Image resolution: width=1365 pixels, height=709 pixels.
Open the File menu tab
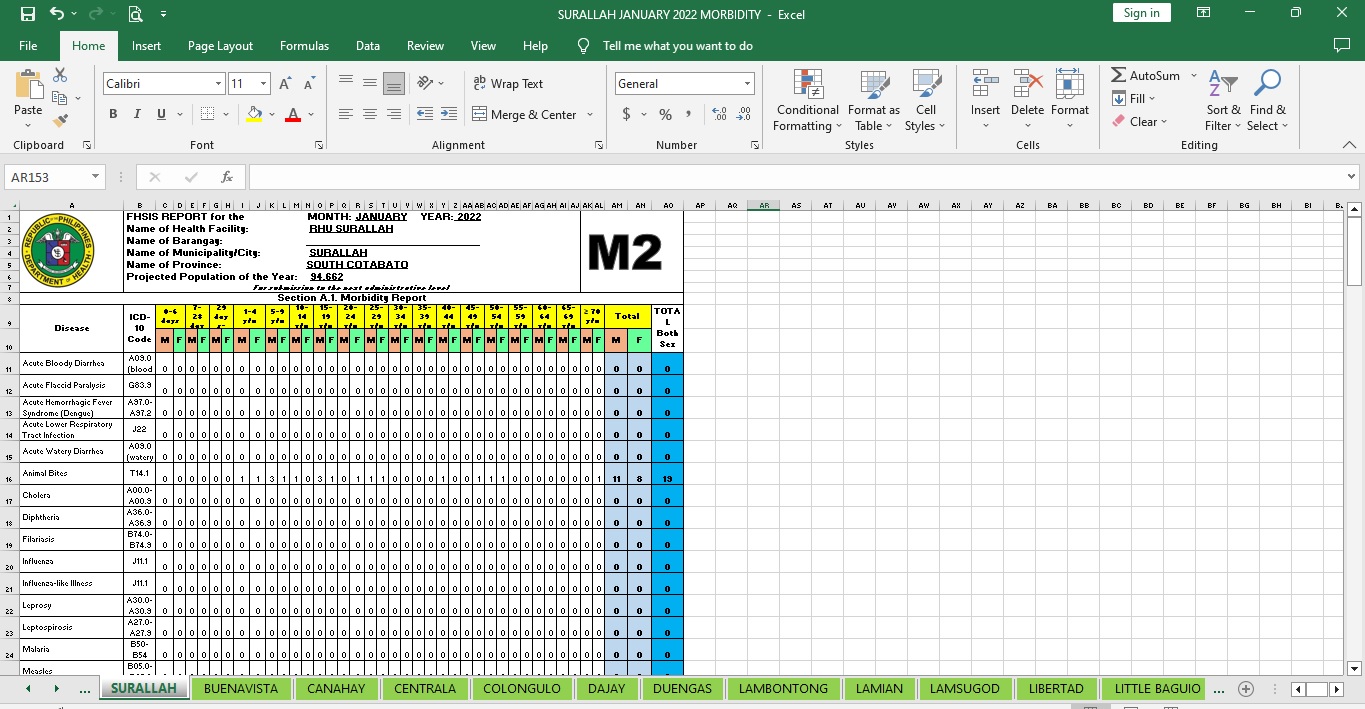28,46
